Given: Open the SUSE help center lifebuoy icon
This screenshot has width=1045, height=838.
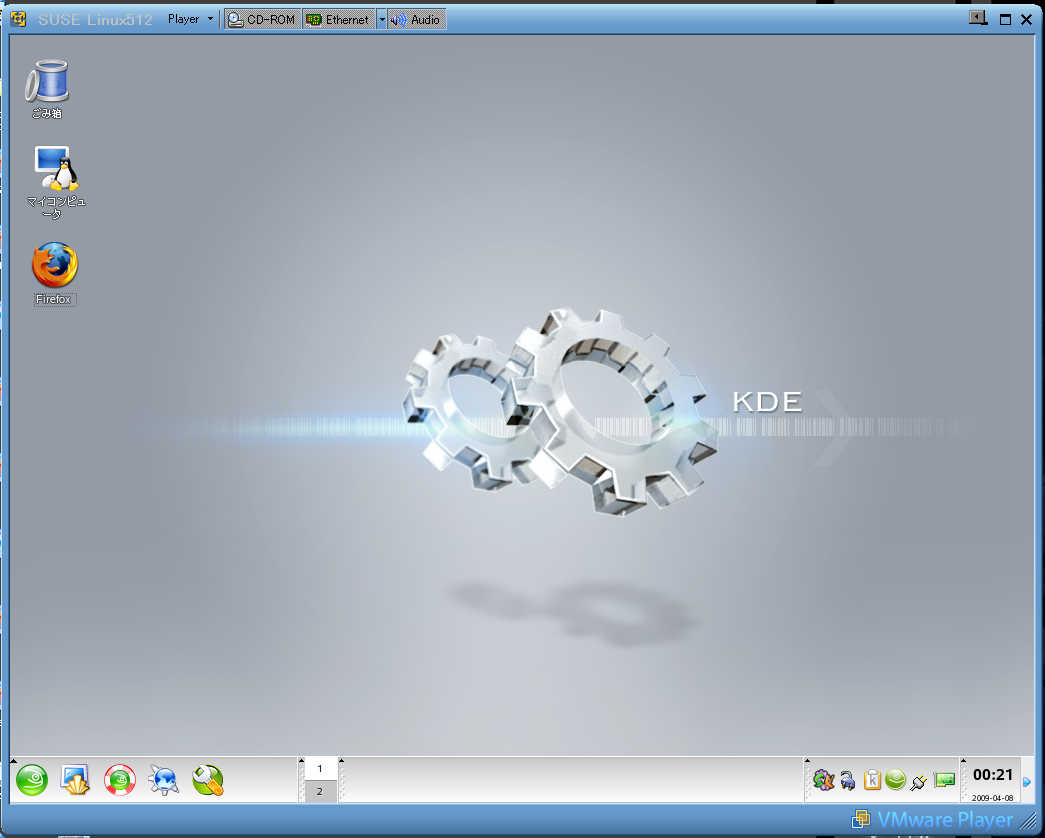Looking at the screenshot, I should (120, 780).
